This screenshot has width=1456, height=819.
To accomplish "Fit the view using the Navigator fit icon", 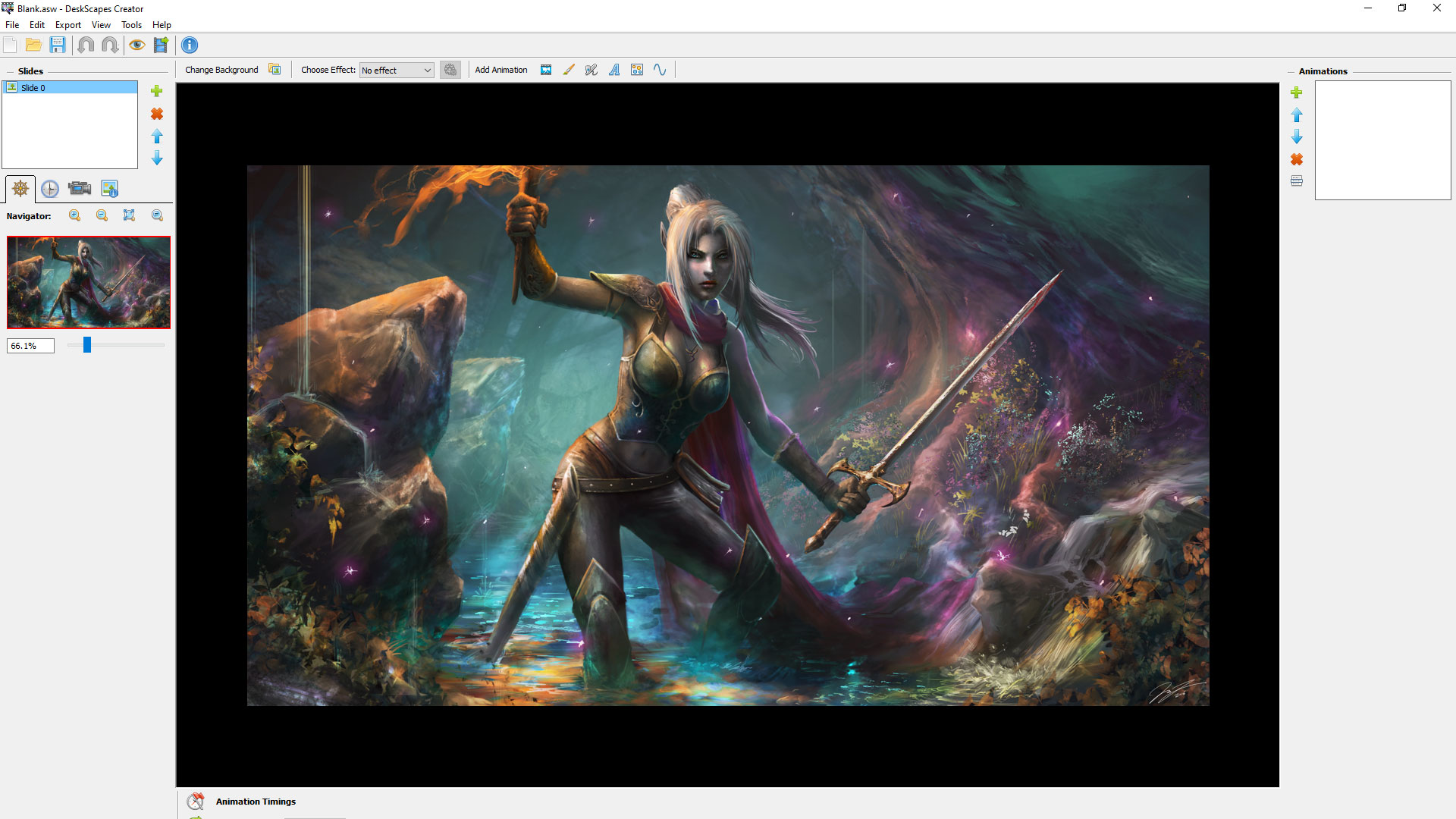I will [x=130, y=215].
